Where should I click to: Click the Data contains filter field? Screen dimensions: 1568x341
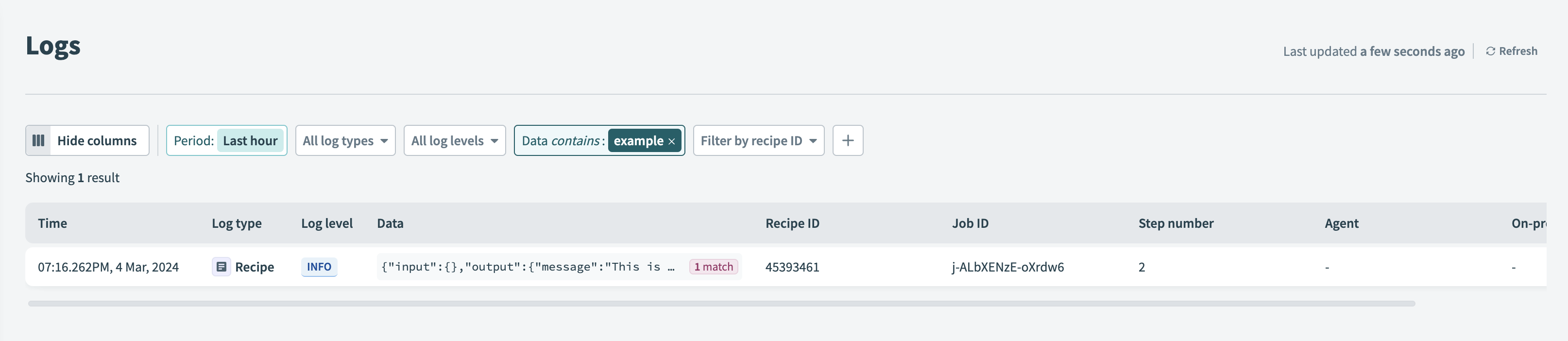(599, 141)
